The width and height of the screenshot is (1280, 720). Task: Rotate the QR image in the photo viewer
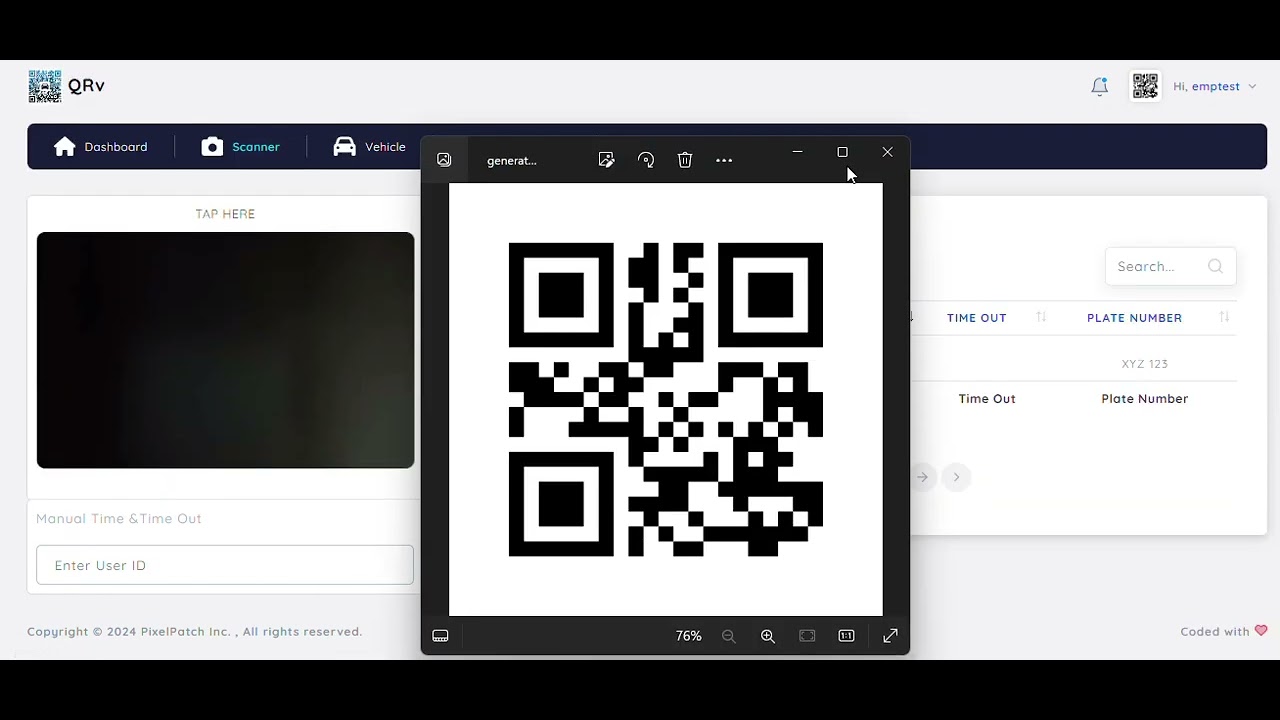point(646,160)
